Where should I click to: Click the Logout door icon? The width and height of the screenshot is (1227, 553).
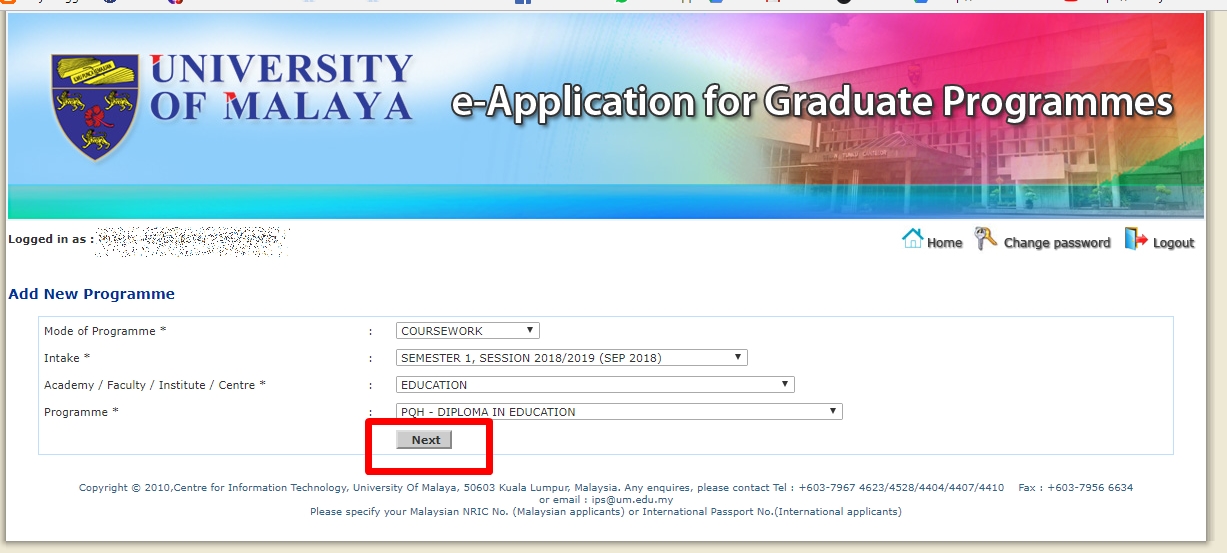tap(1135, 239)
